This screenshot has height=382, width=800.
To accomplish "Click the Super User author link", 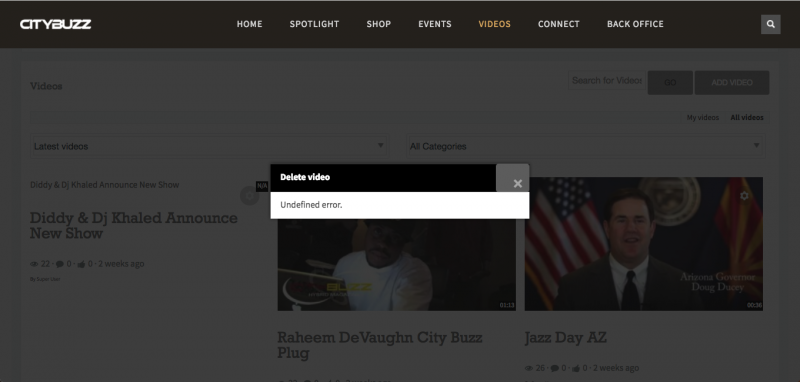I will tap(48, 279).
